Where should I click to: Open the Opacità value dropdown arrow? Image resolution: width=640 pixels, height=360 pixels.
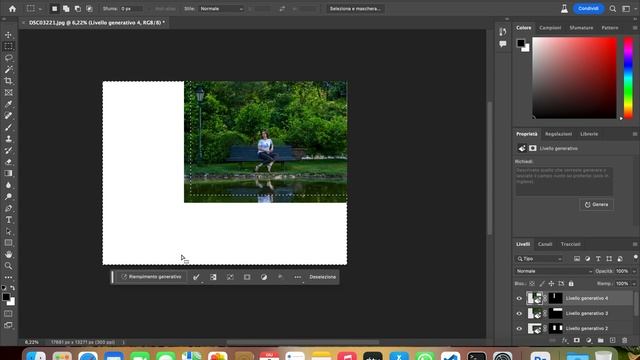634,271
